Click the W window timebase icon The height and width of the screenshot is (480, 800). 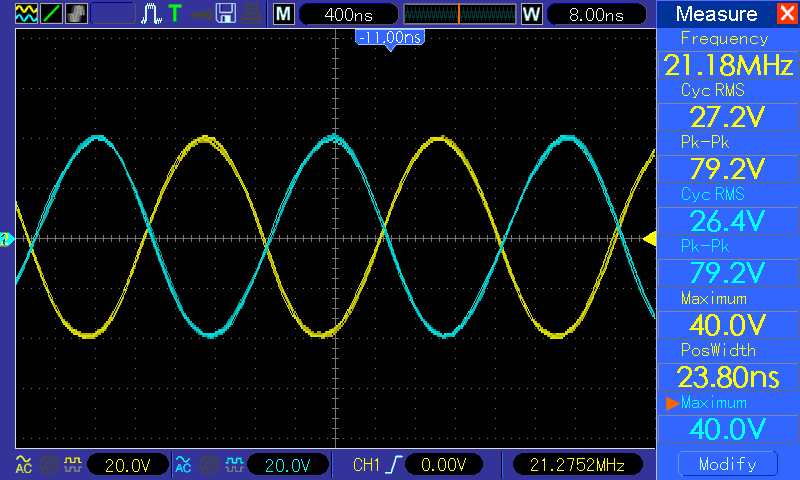[x=531, y=14]
